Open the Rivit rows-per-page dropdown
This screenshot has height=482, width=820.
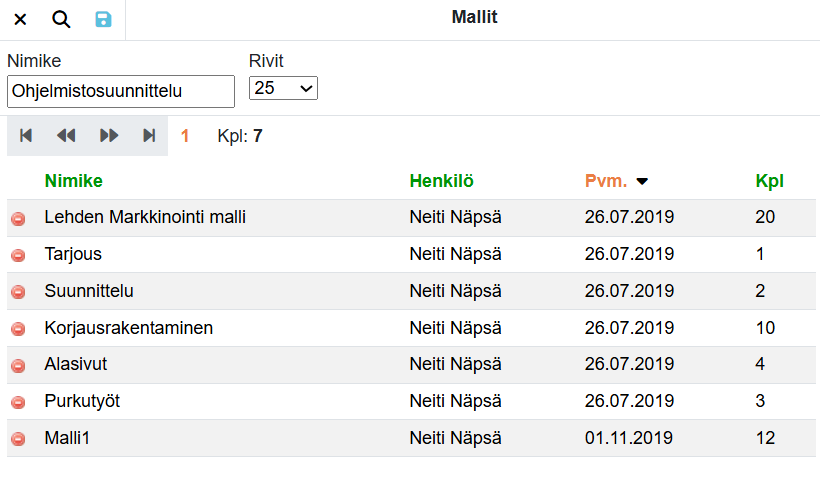[283, 88]
